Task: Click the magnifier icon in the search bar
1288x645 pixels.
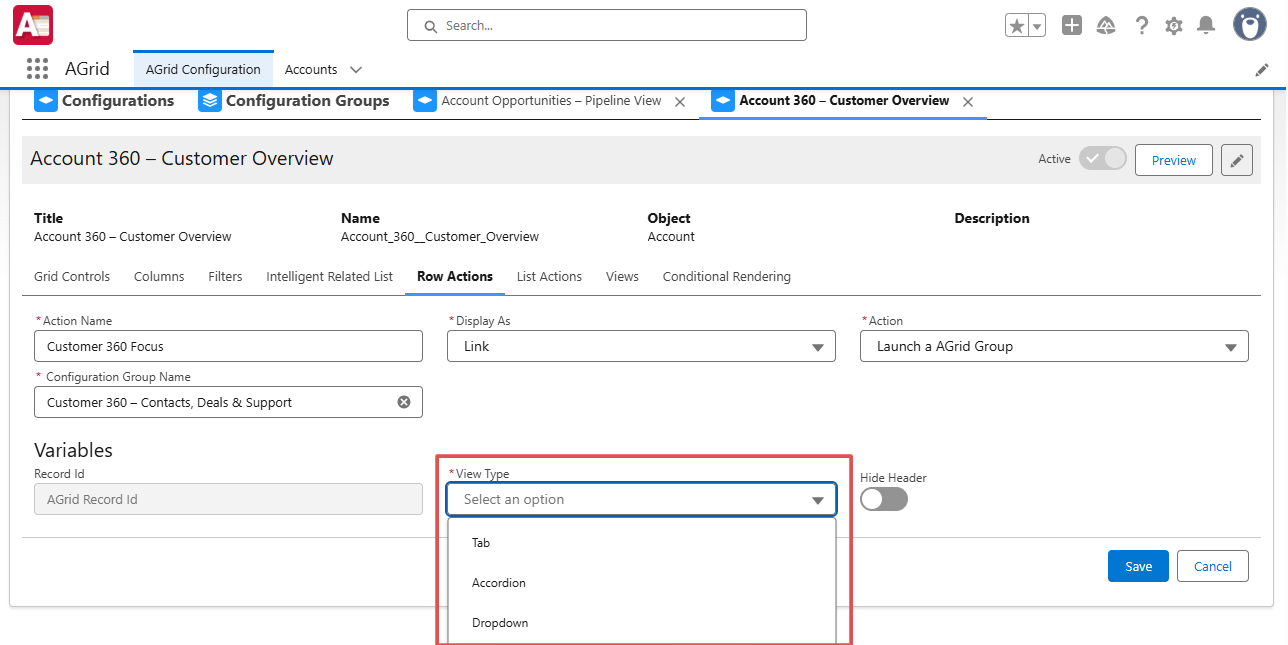Action: (431, 26)
